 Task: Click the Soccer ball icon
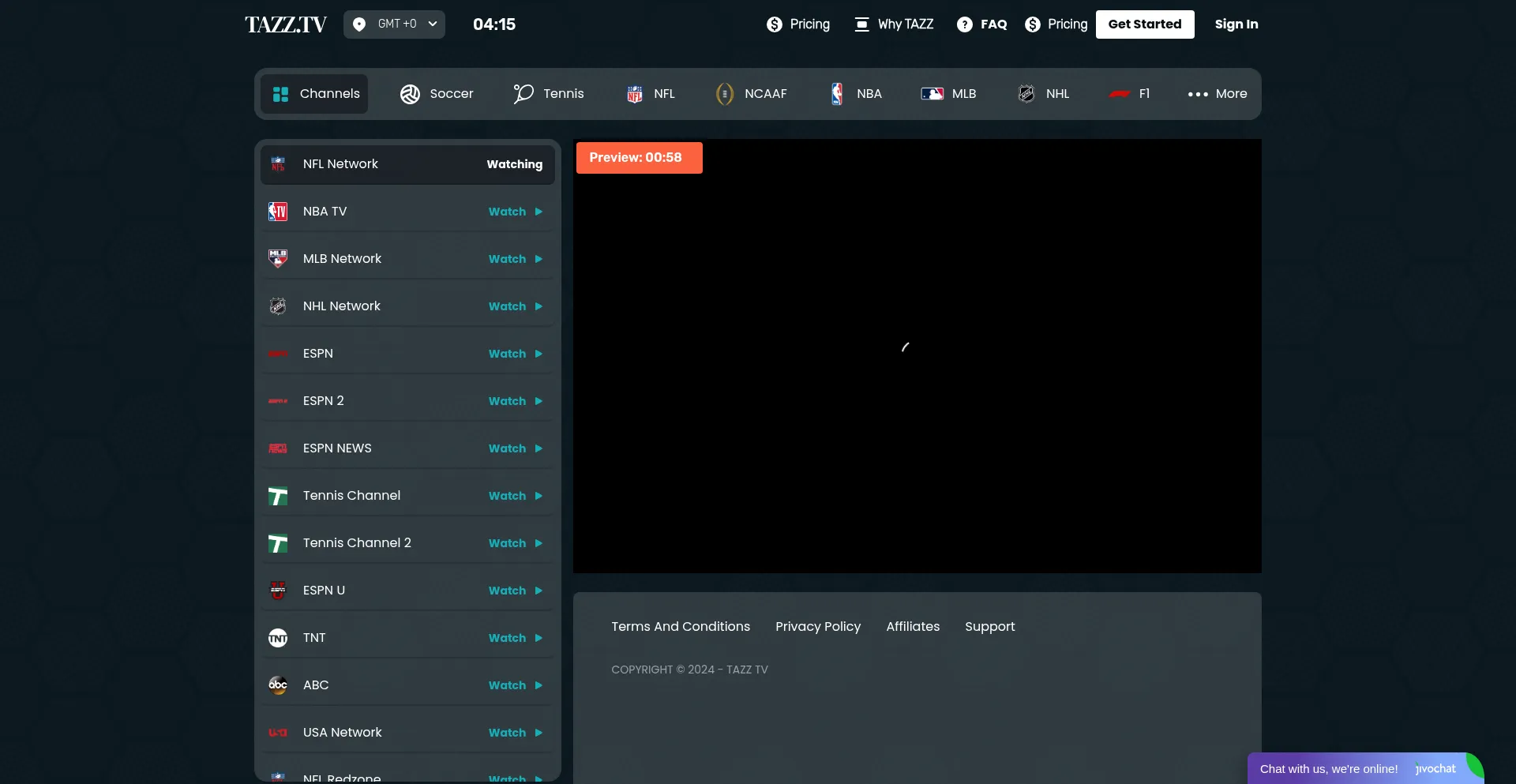410,94
